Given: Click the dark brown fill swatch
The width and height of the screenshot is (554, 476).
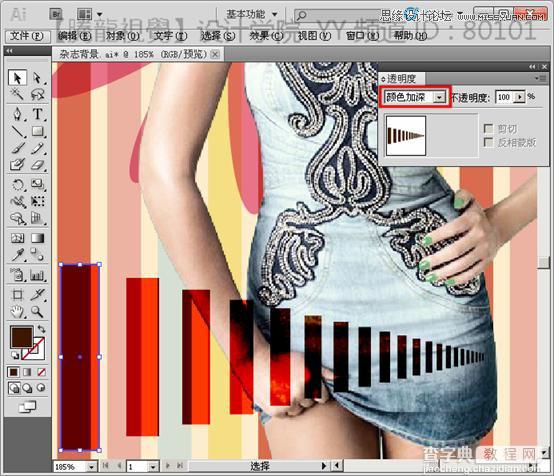Looking at the screenshot, I should coord(22,337).
